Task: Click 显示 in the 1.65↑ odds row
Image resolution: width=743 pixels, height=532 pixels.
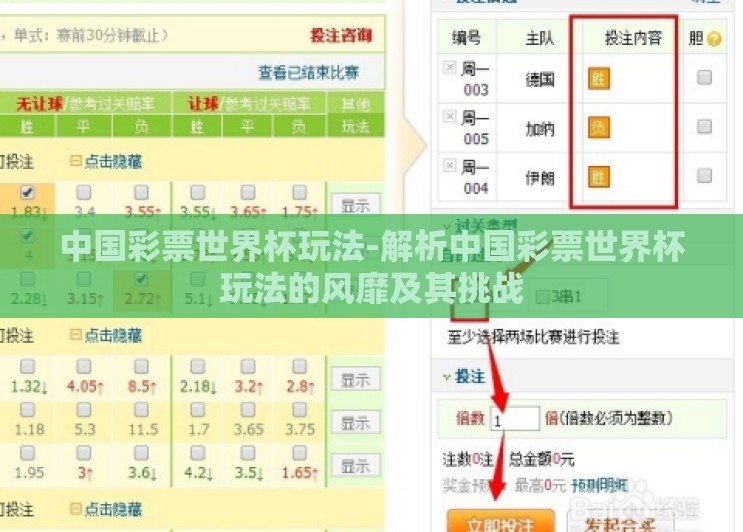Action: click(x=355, y=466)
